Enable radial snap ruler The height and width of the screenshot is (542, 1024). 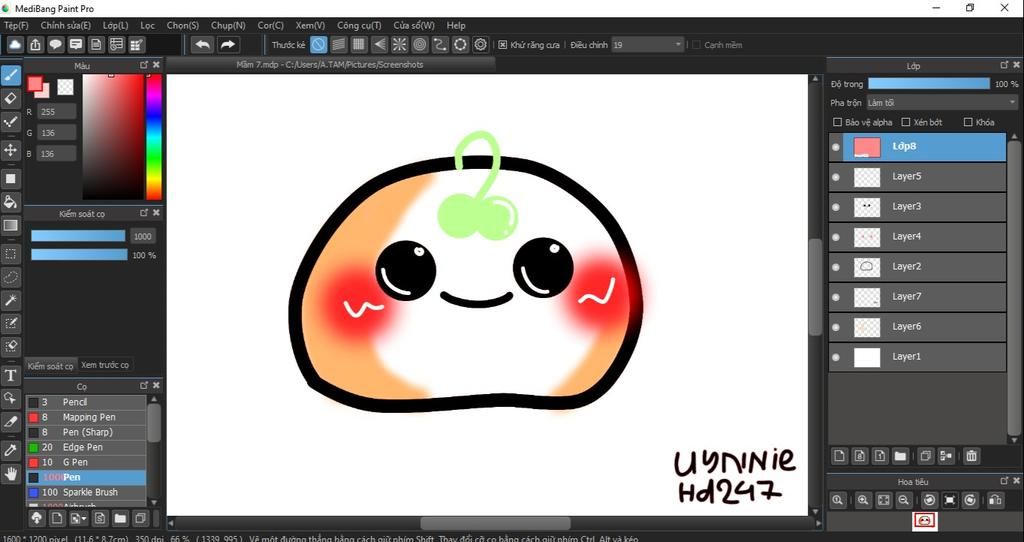399,44
